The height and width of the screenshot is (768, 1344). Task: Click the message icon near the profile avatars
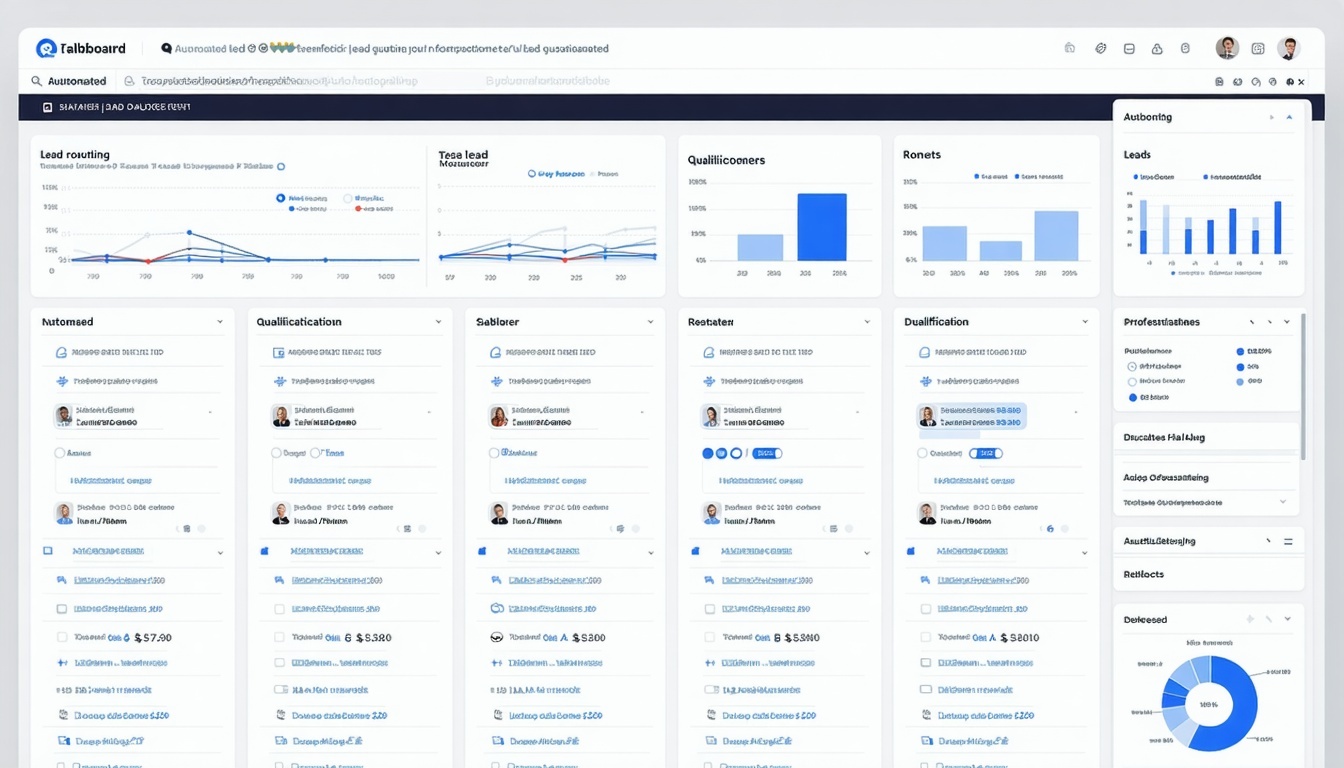coord(1129,49)
